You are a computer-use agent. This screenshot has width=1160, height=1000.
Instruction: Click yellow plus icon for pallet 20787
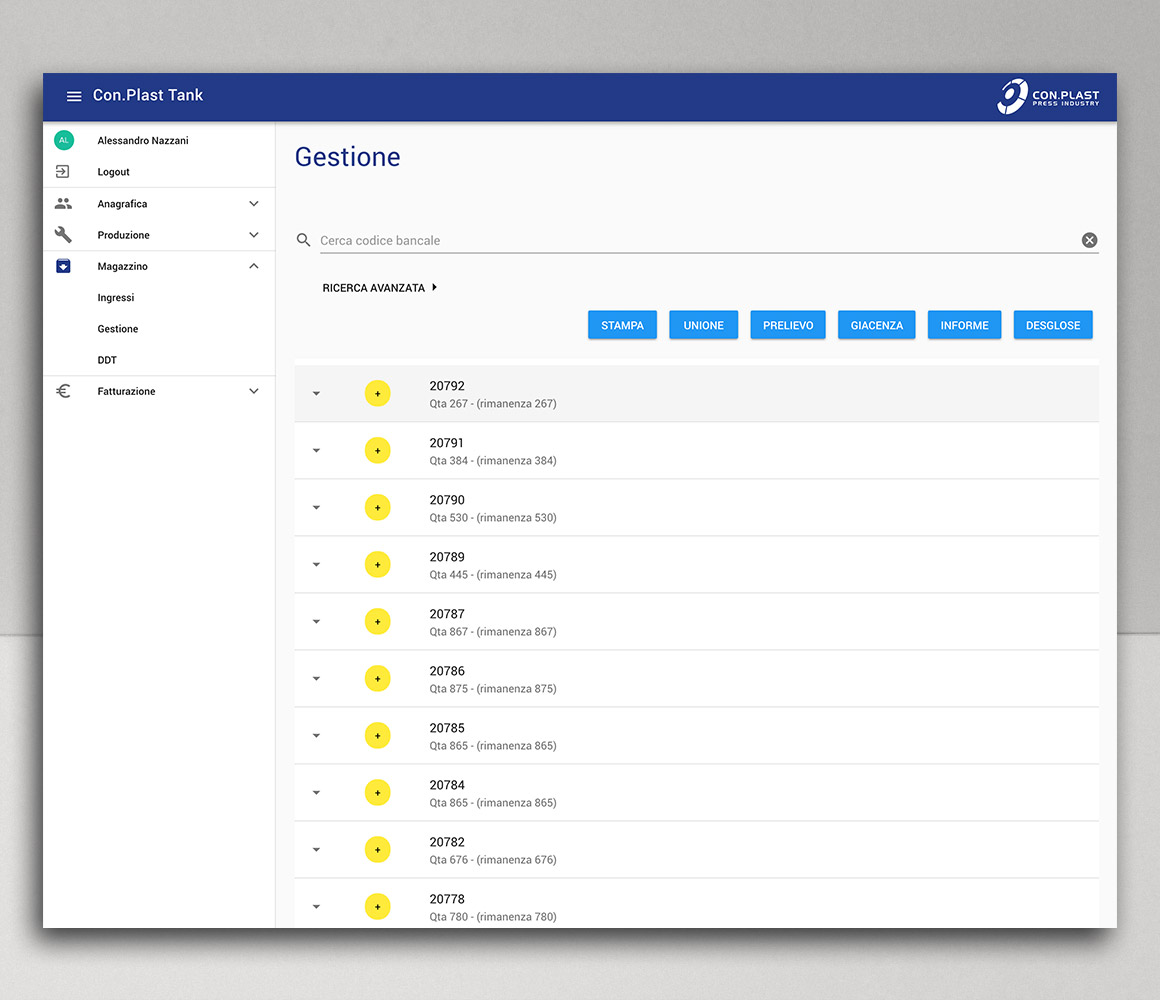[x=377, y=621]
